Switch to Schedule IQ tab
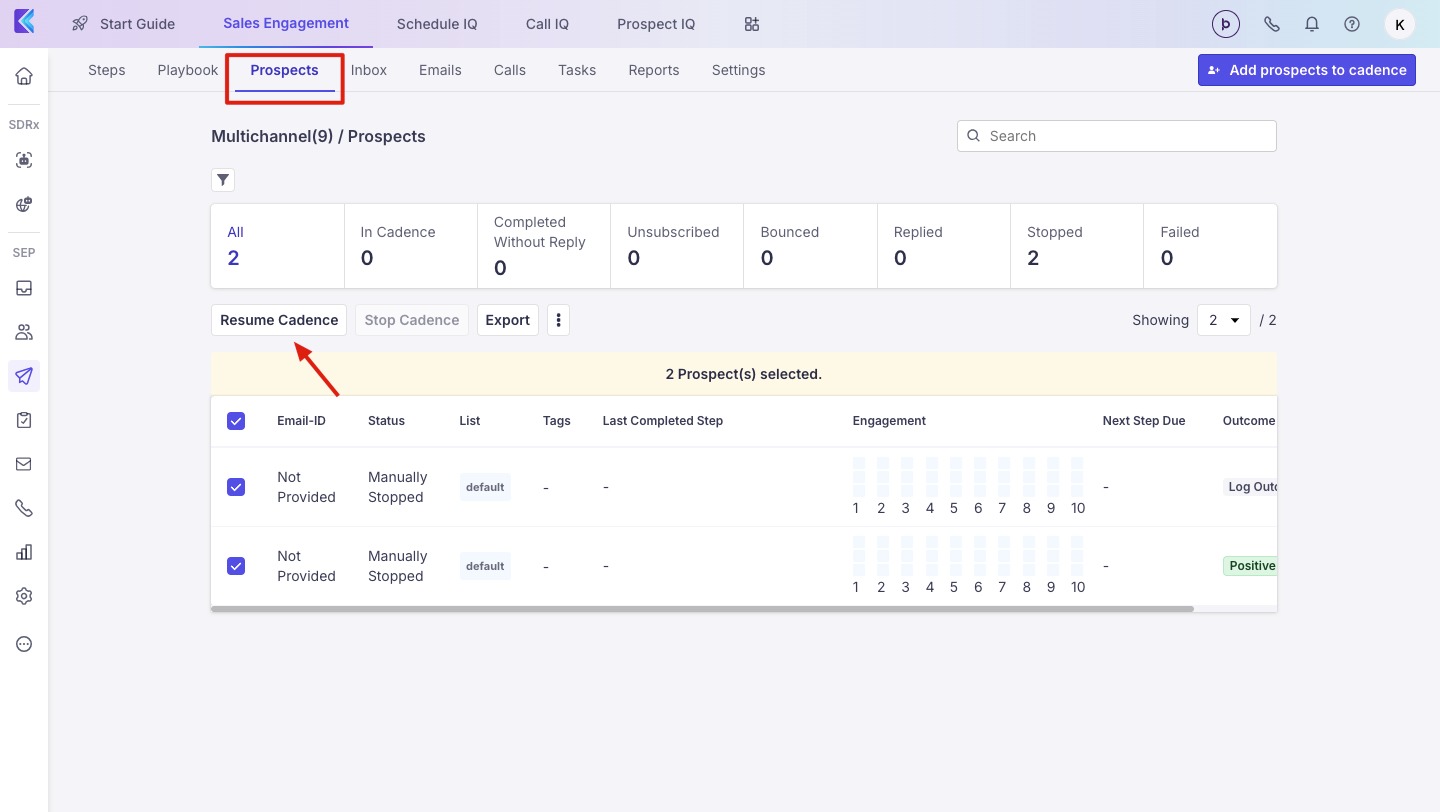The image size is (1440, 812). (x=437, y=24)
